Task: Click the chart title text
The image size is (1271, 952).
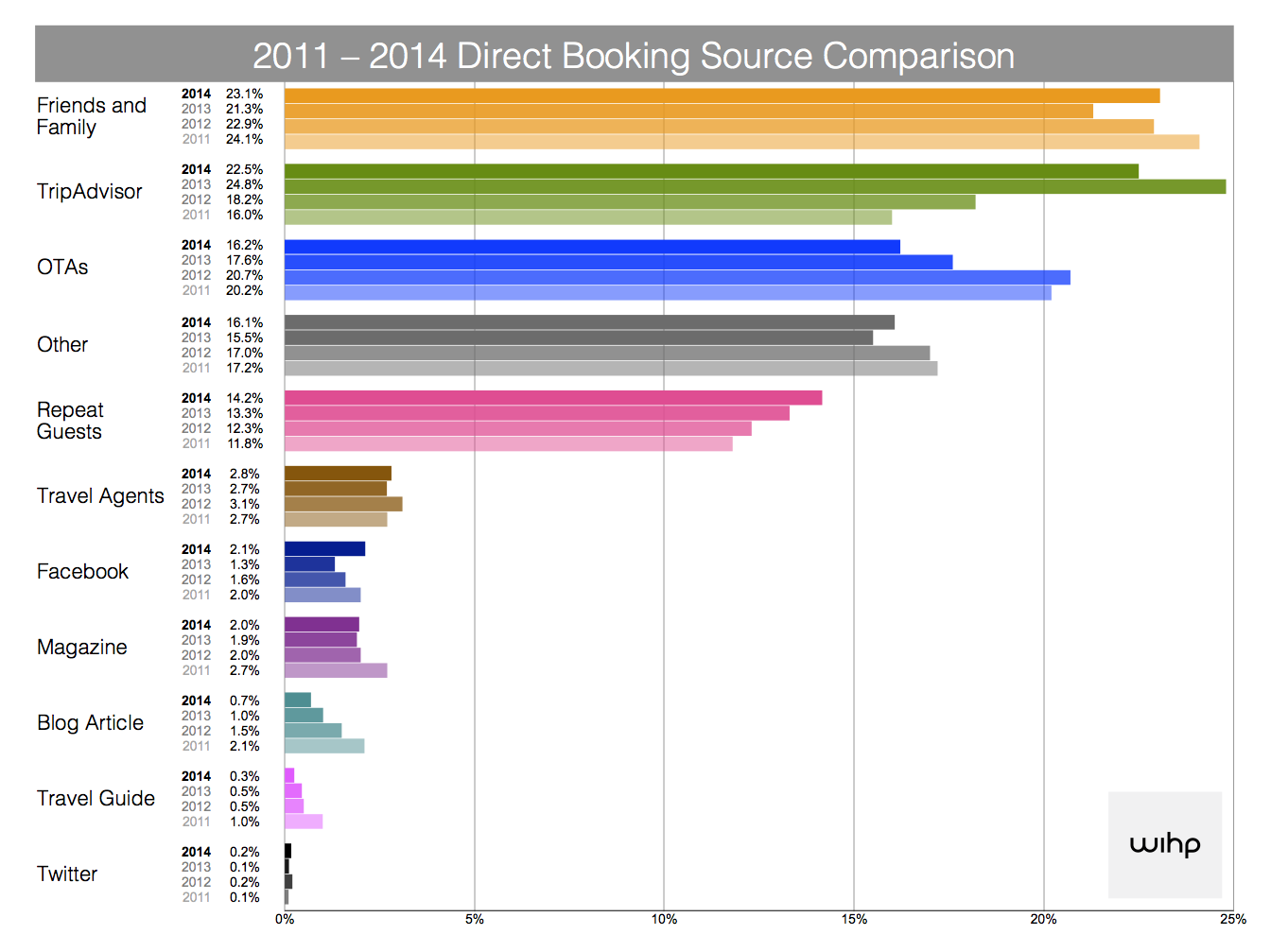Action: pos(634,56)
